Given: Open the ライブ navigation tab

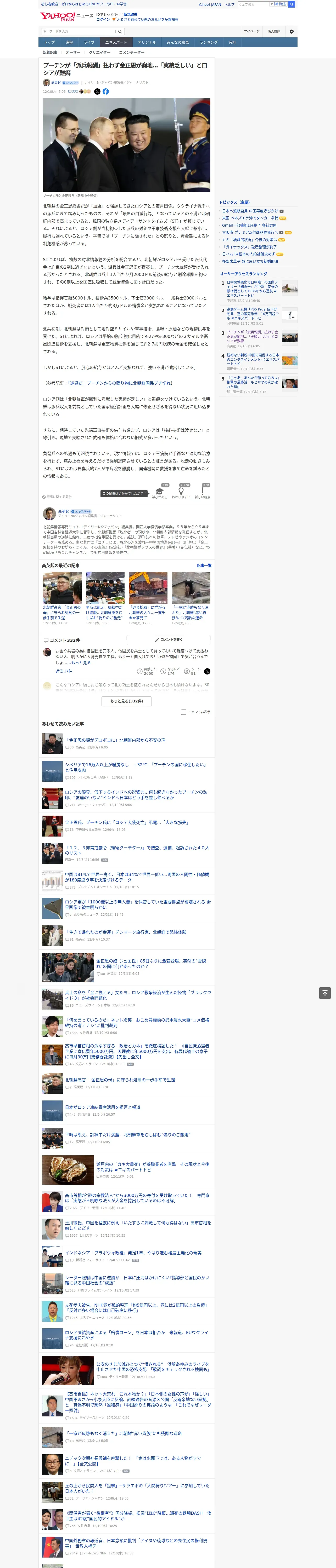Looking at the screenshot, I should [x=89, y=43].
